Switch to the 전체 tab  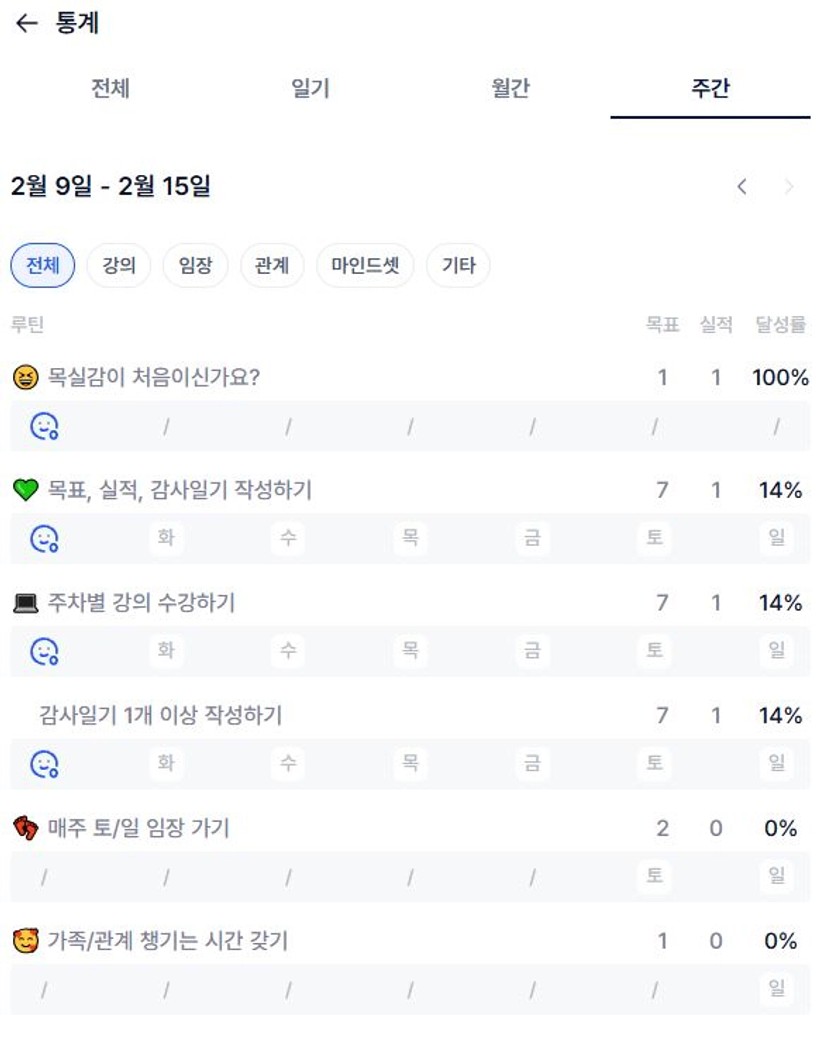110,88
